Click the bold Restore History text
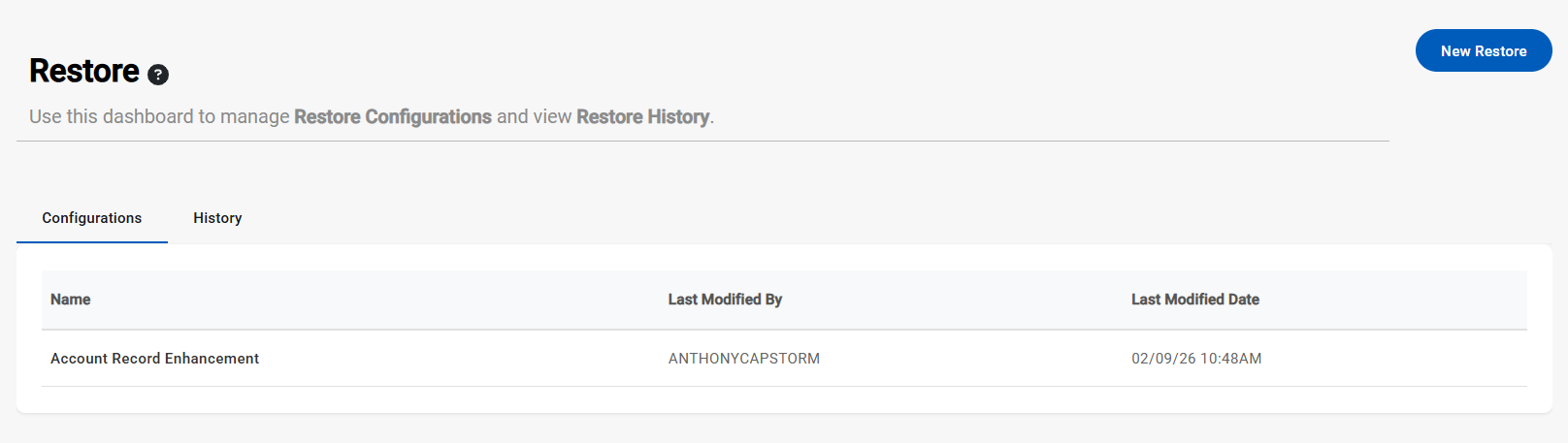 coord(642,117)
